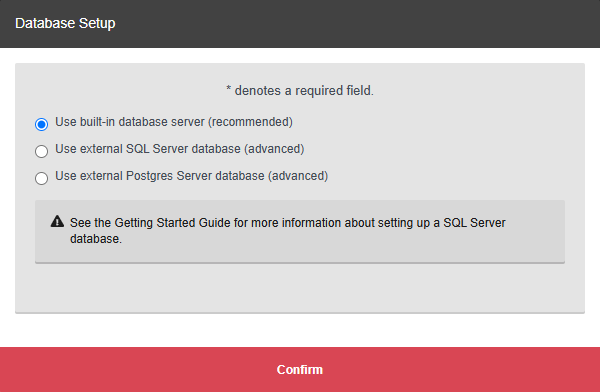The image size is (600, 392).
Task: Select the external Postgres Server radio button
Action: (41, 178)
